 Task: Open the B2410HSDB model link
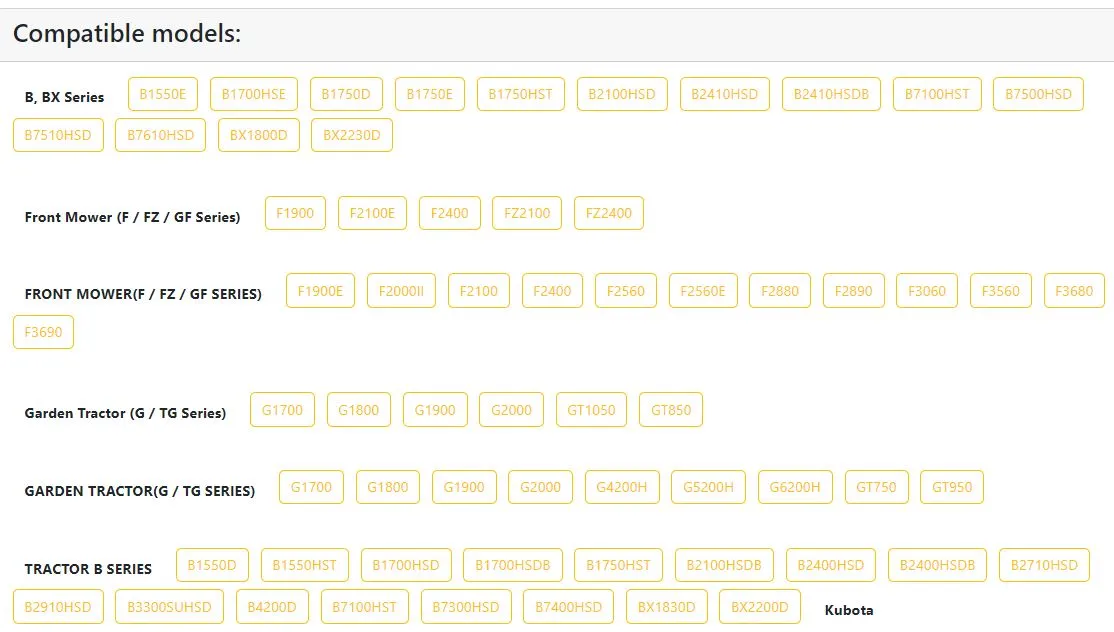(x=831, y=94)
